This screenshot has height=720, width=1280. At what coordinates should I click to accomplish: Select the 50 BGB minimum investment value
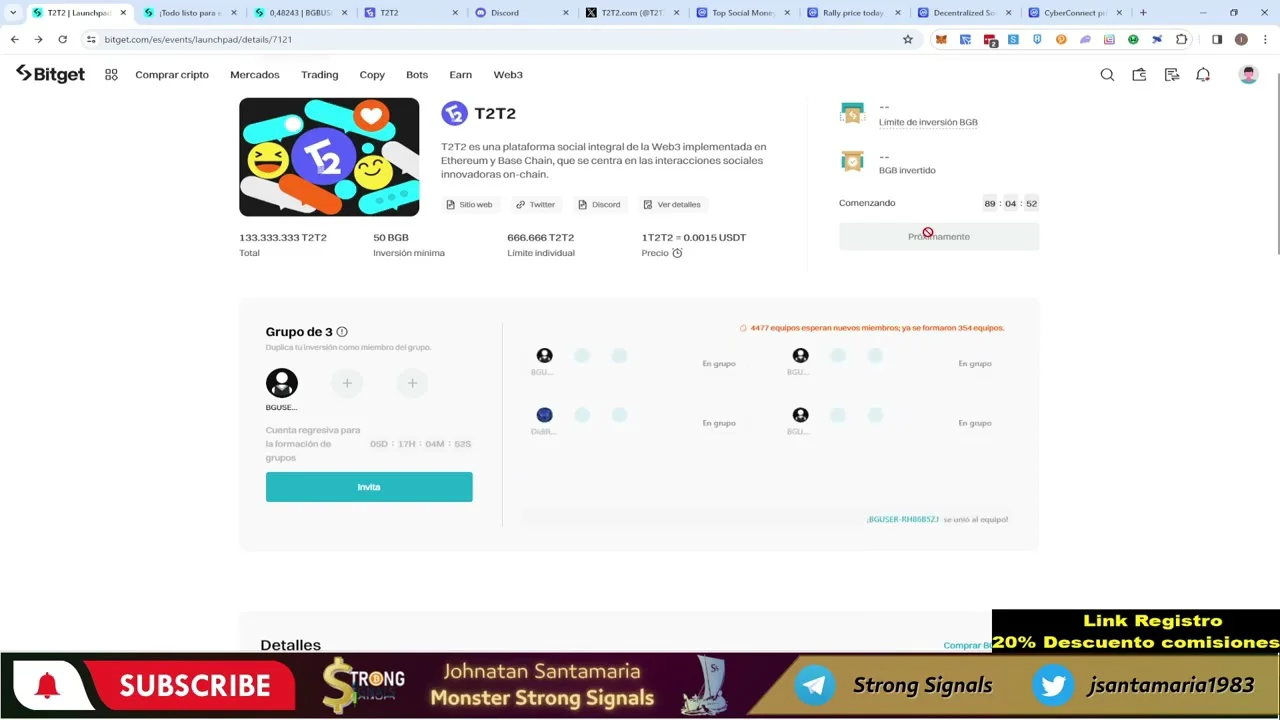click(391, 237)
